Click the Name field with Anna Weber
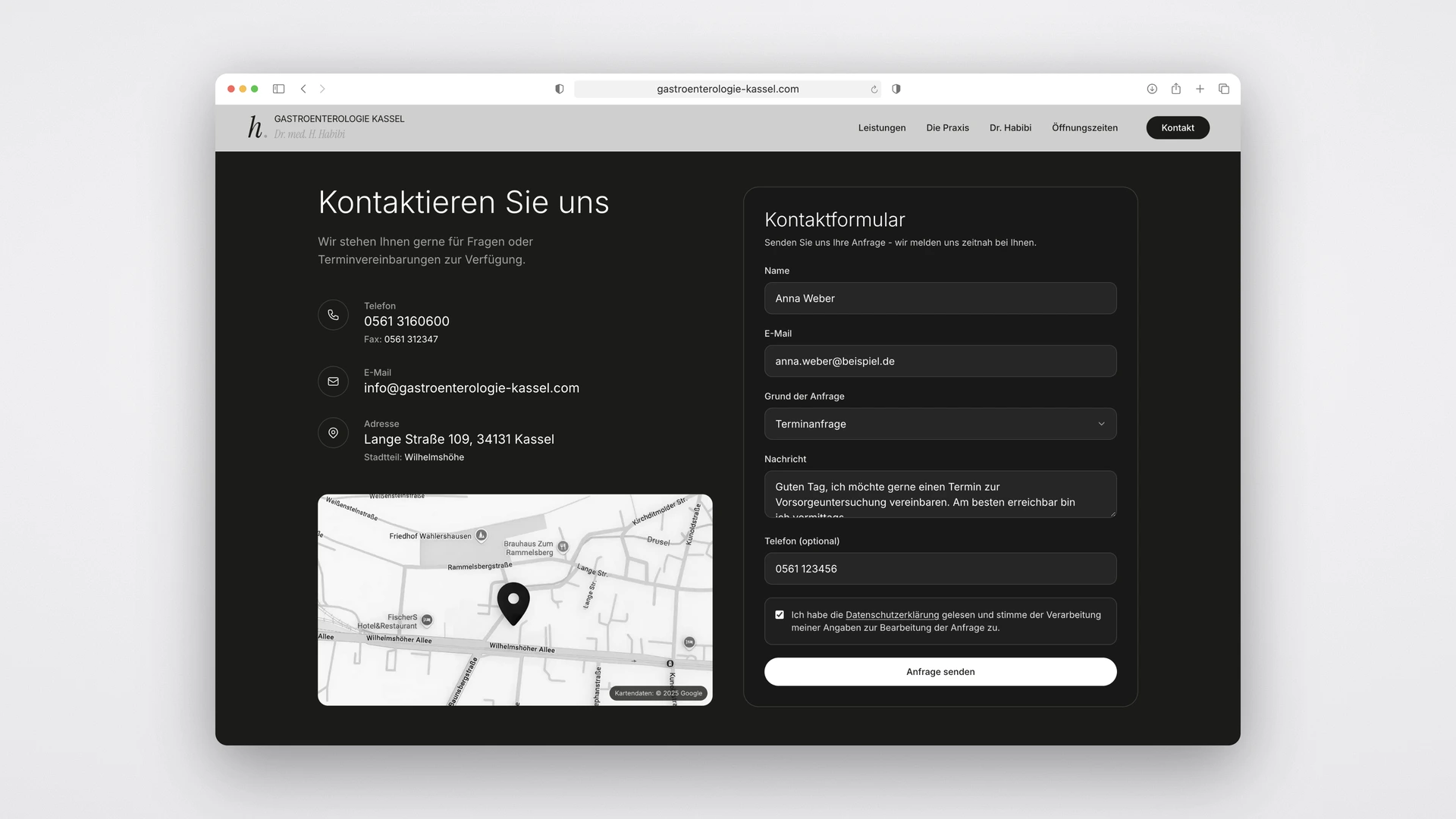 click(940, 298)
